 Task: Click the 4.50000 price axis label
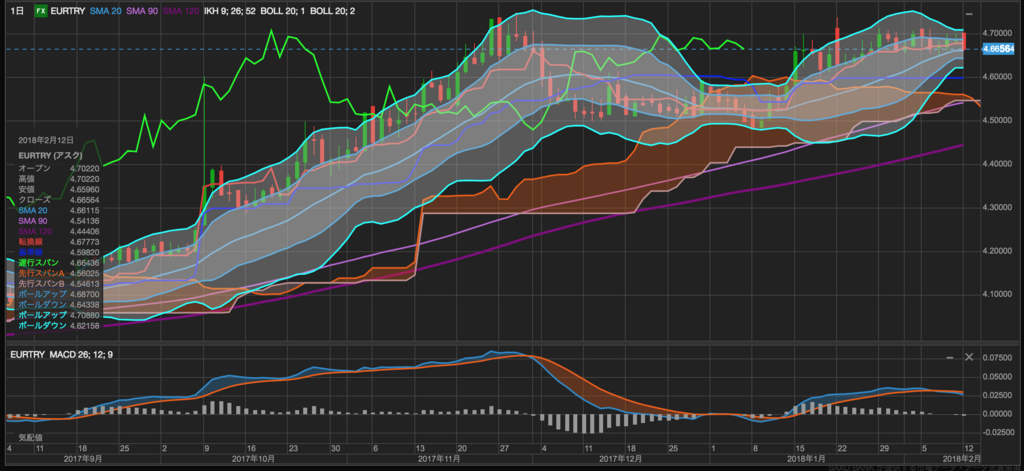point(999,120)
